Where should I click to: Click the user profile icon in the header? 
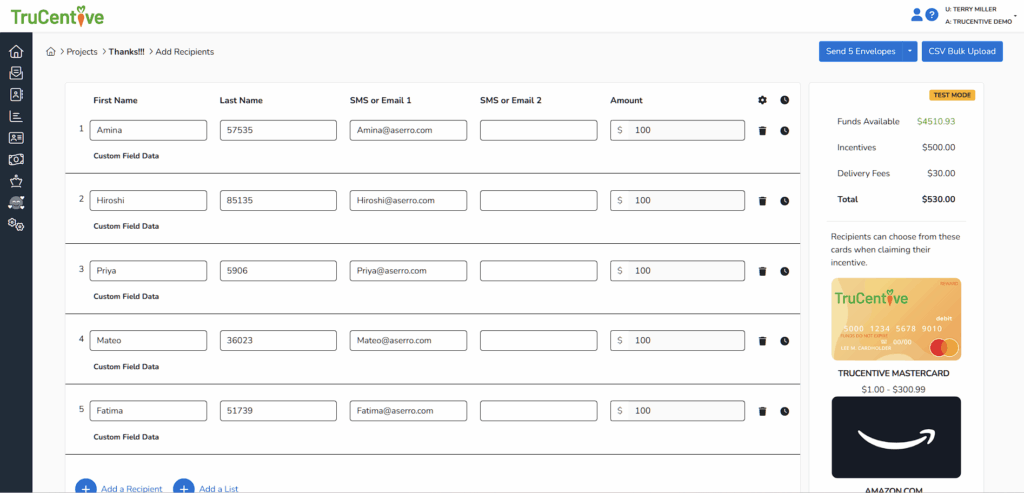pyautogui.click(x=916, y=15)
